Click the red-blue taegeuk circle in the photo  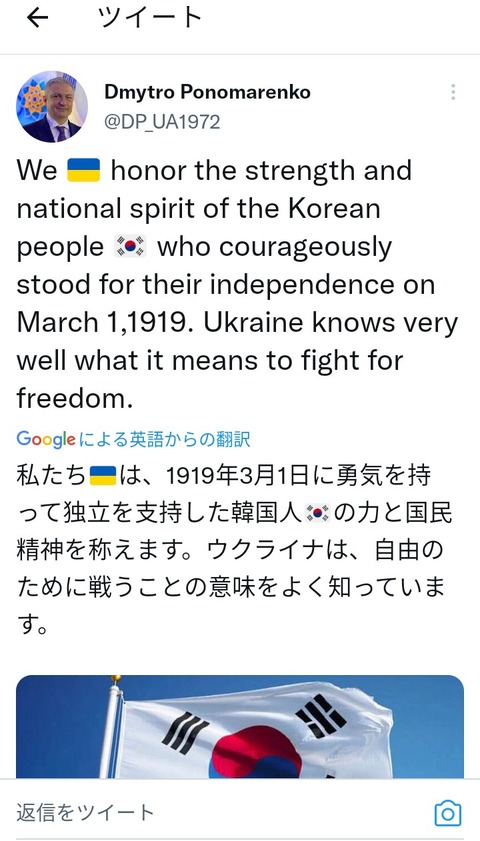[x=255, y=752]
